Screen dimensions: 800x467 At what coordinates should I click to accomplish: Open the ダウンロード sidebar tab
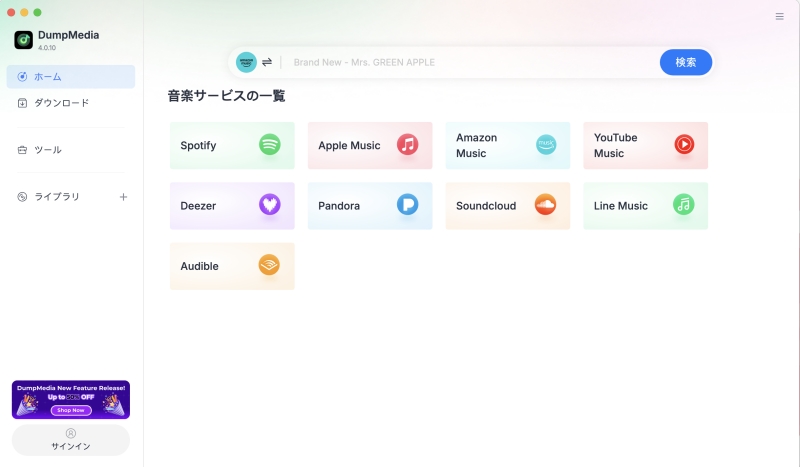pos(71,103)
